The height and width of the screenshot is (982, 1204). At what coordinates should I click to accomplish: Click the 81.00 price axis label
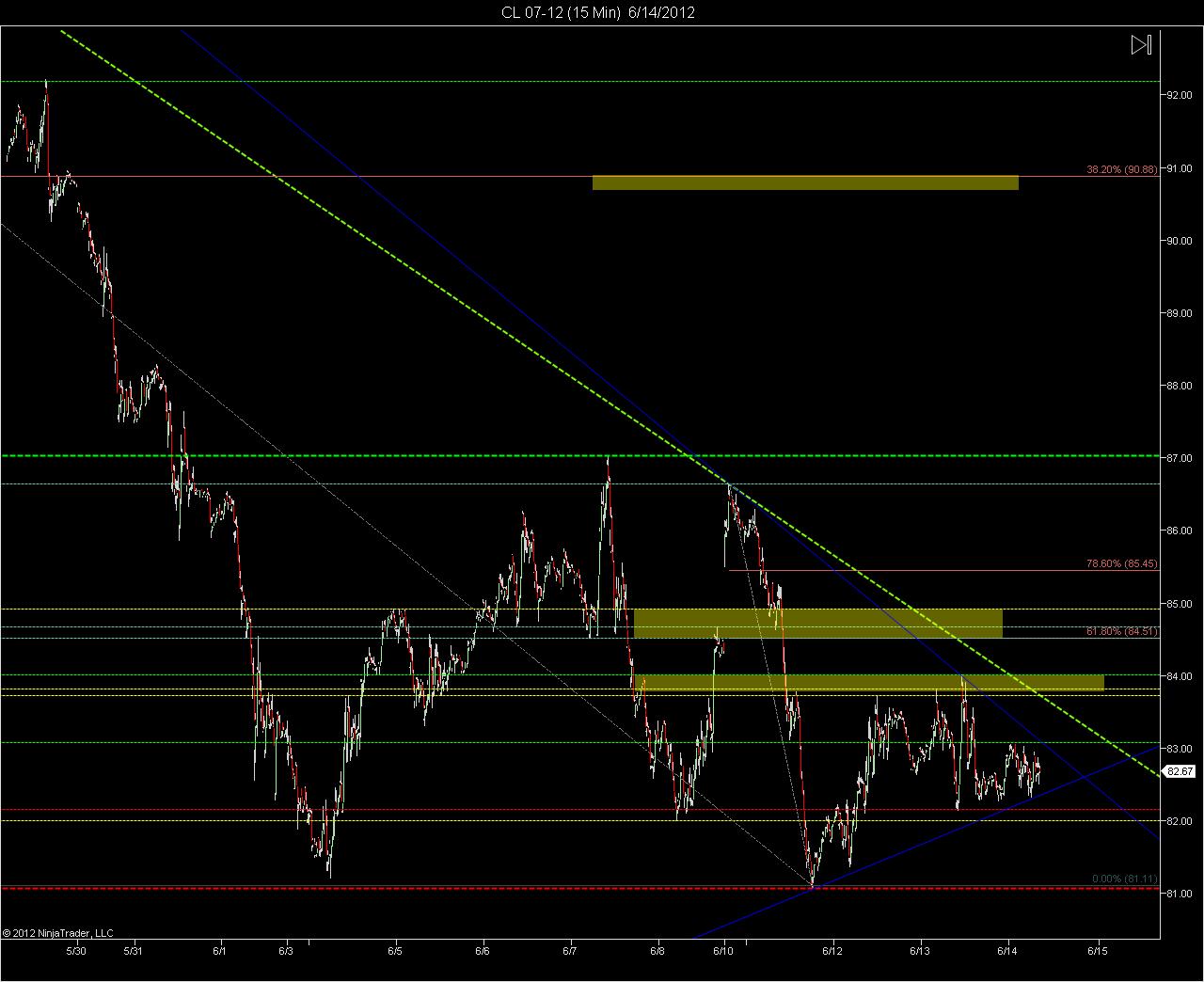click(x=1180, y=894)
